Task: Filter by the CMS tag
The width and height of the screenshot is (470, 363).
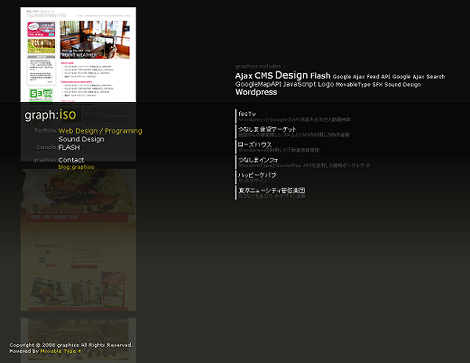Action: (x=264, y=76)
